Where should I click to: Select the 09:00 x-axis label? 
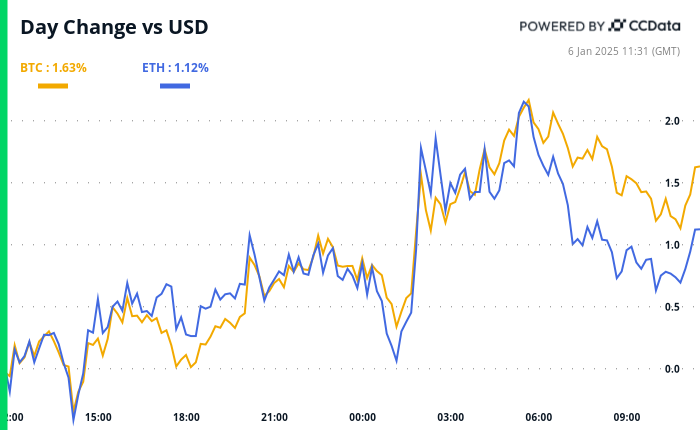point(626,417)
